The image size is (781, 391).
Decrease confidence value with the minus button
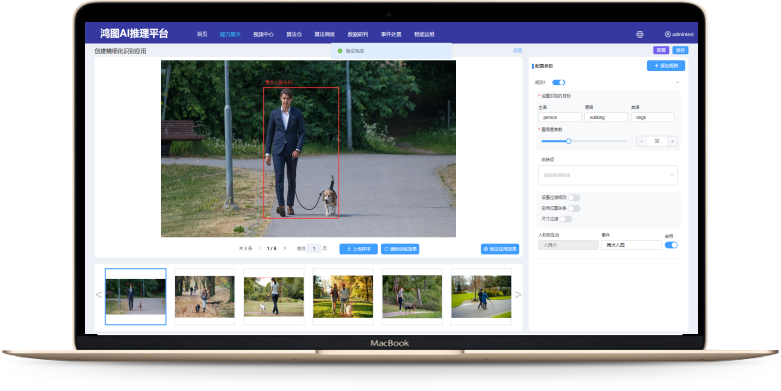tap(642, 141)
